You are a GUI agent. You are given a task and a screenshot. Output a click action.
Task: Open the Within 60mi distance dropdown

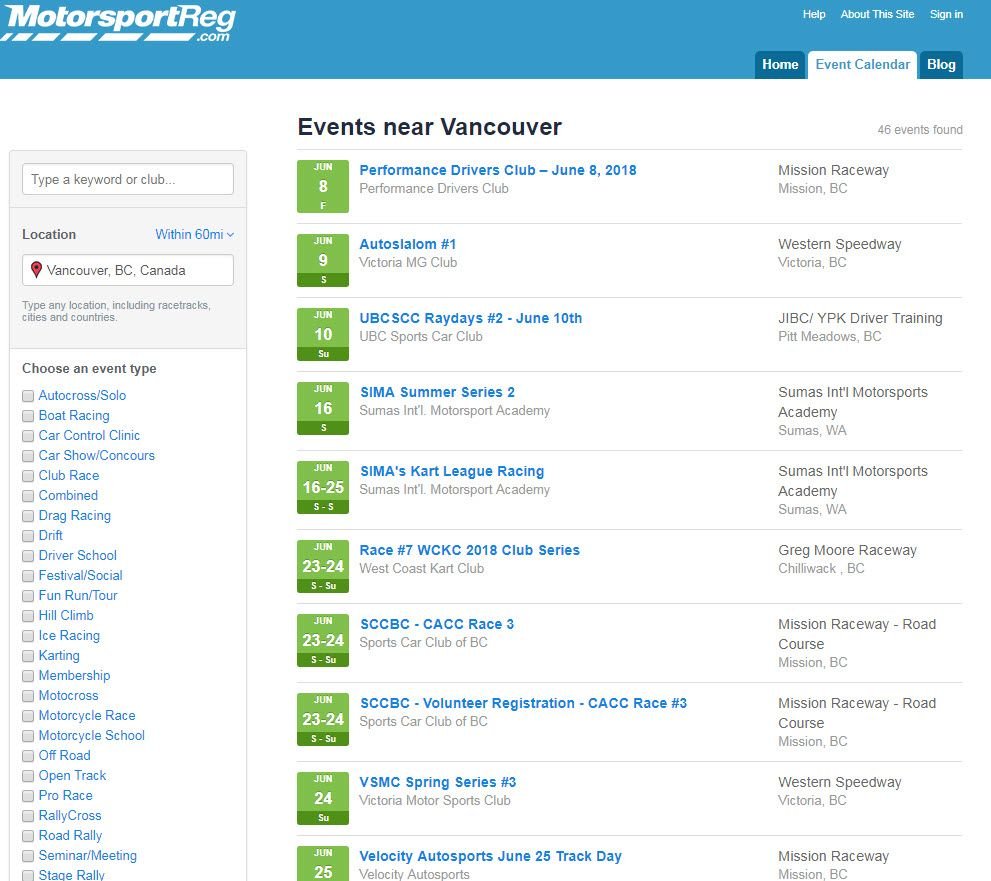pyautogui.click(x=194, y=234)
